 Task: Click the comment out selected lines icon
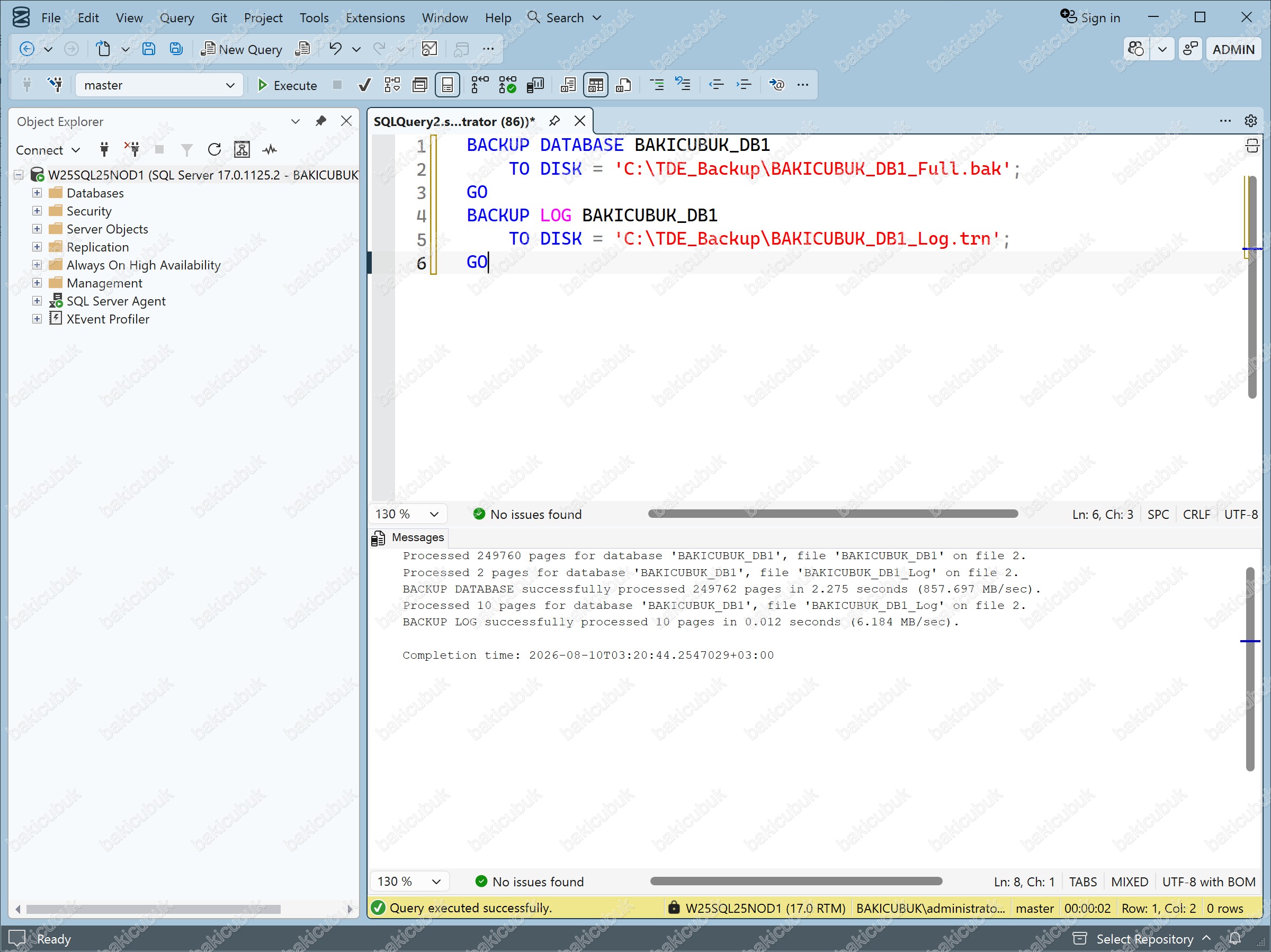pos(656,85)
